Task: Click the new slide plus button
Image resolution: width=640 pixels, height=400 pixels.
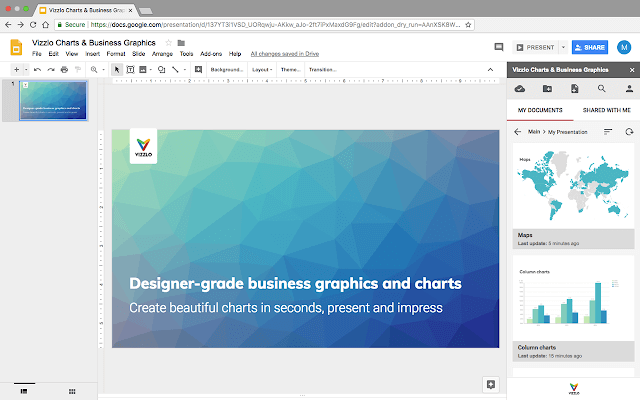Action: tap(16, 70)
